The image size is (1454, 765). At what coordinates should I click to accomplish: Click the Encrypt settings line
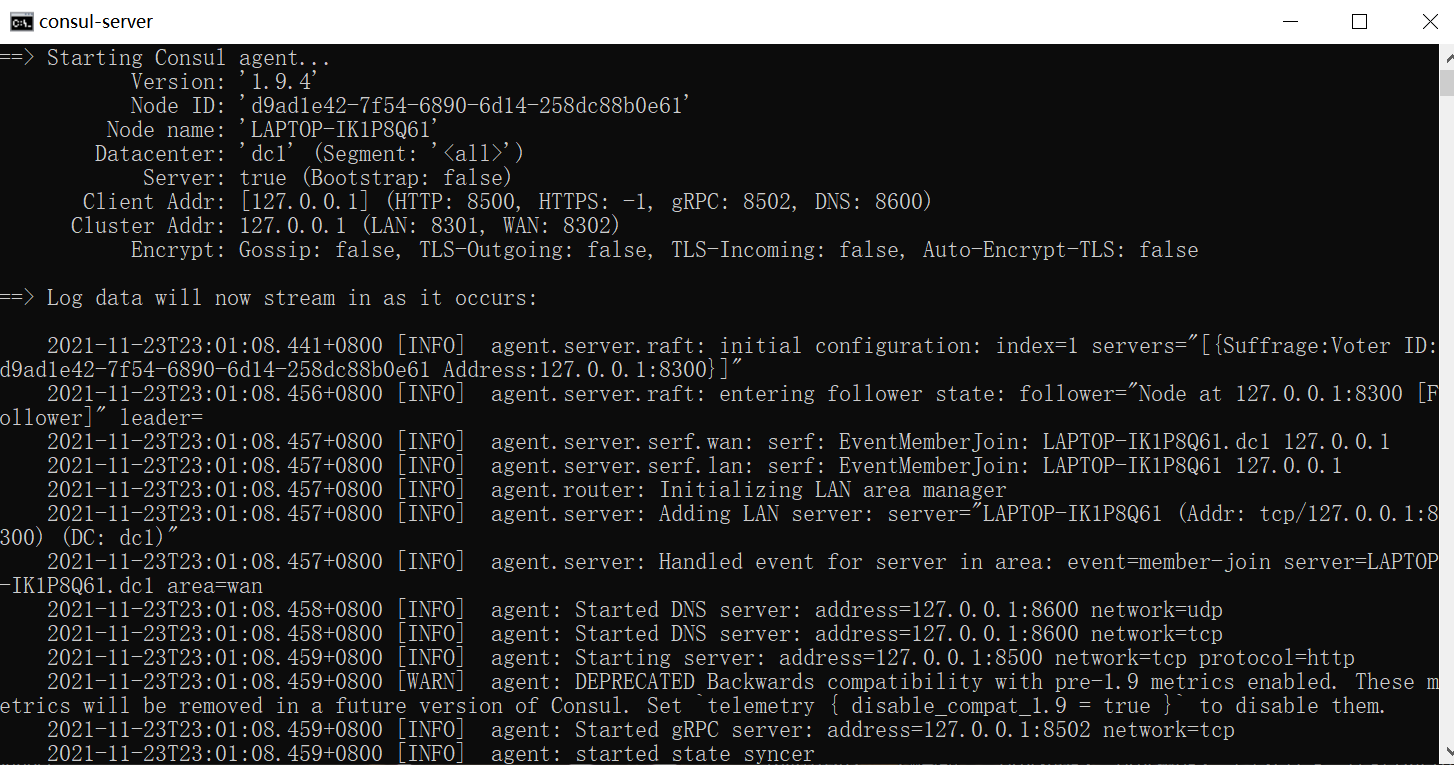coord(600,249)
